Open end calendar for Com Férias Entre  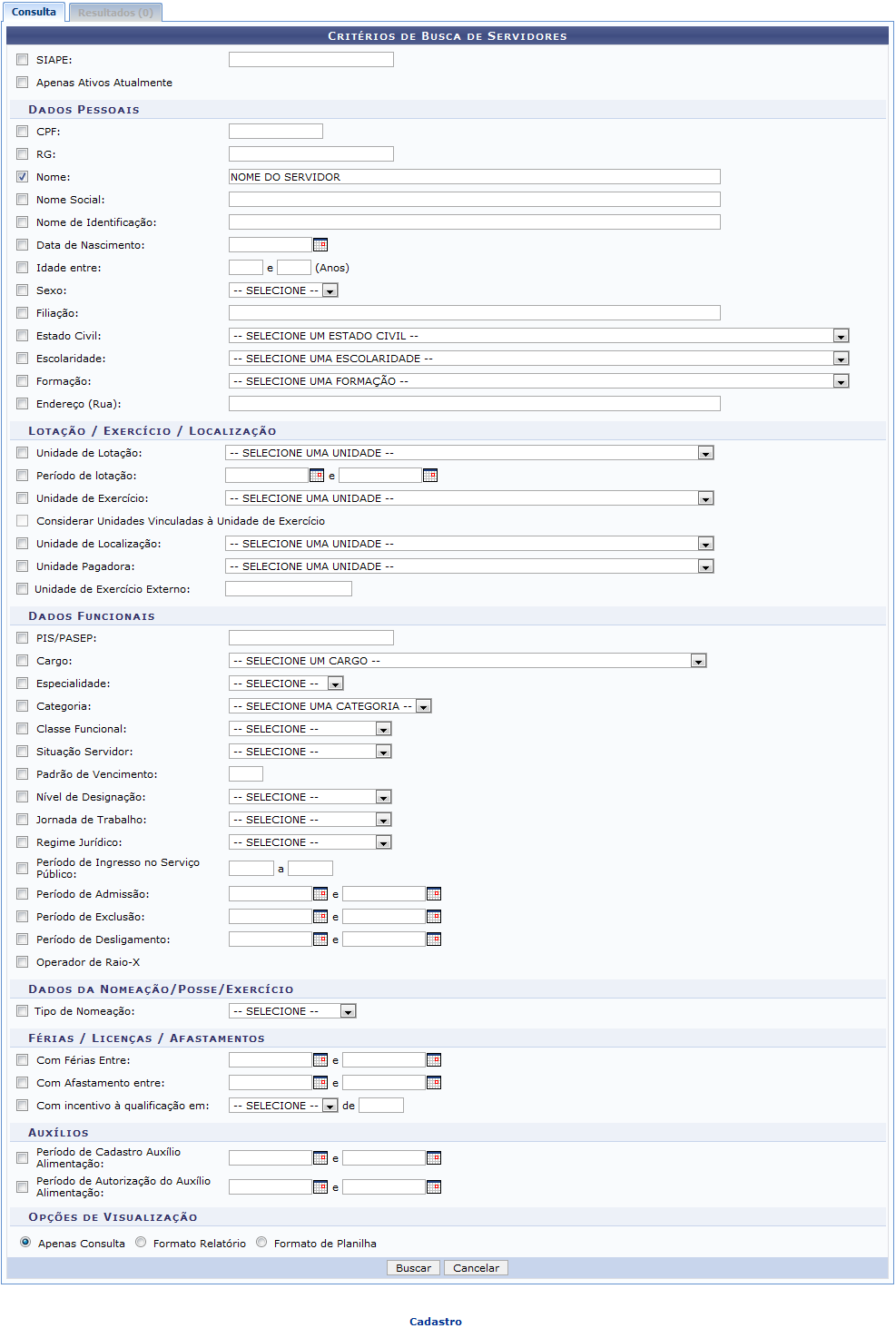click(x=434, y=1060)
